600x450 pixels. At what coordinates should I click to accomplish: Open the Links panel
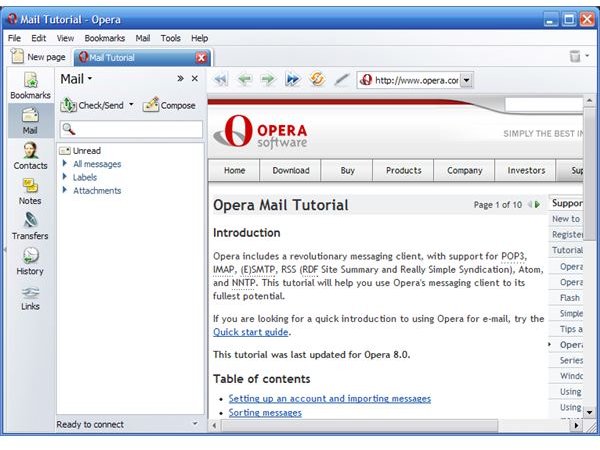tap(30, 297)
